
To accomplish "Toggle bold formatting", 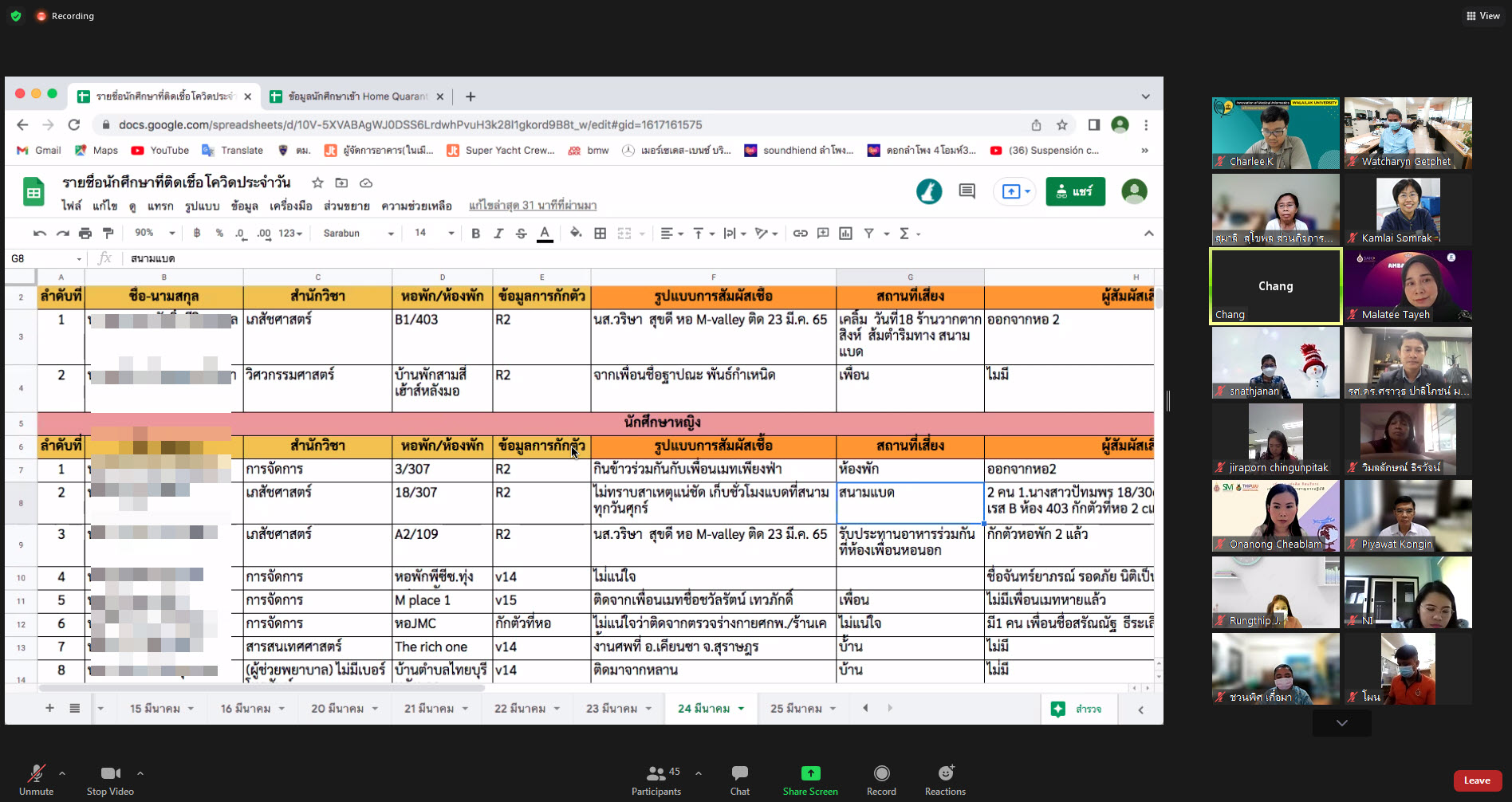I will click(x=475, y=234).
